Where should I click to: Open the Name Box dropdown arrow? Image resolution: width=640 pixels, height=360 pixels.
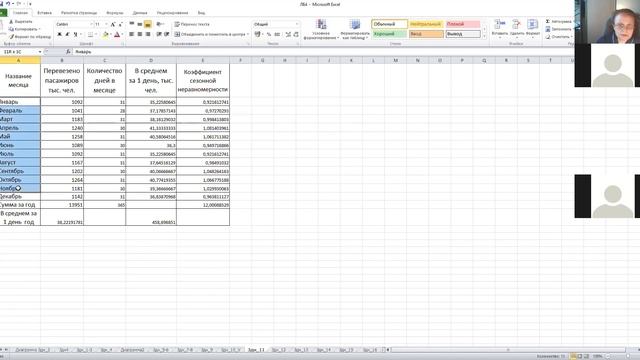click(40, 52)
